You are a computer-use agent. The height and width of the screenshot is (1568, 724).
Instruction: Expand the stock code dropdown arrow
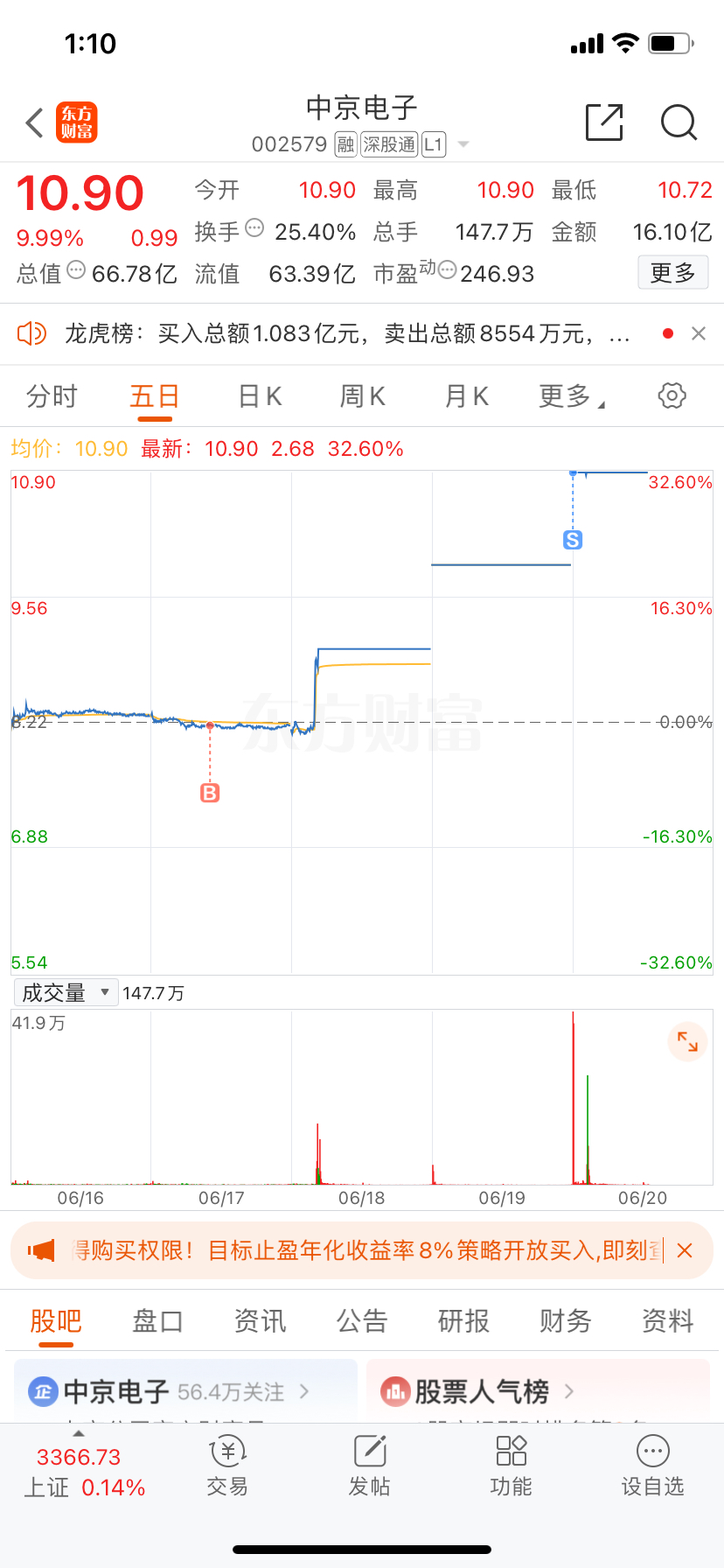click(463, 144)
